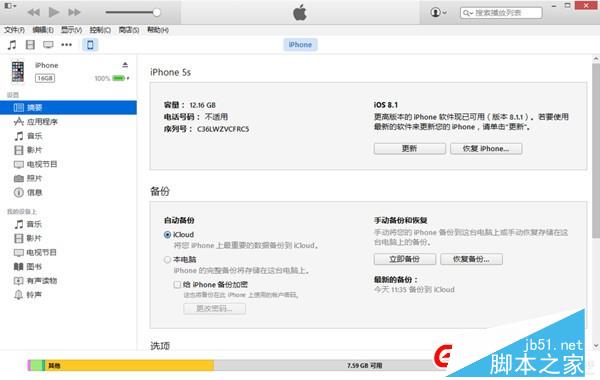This screenshot has height=380, width=600.
Task: Open the 帮助 menu
Action: click(158, 30)
